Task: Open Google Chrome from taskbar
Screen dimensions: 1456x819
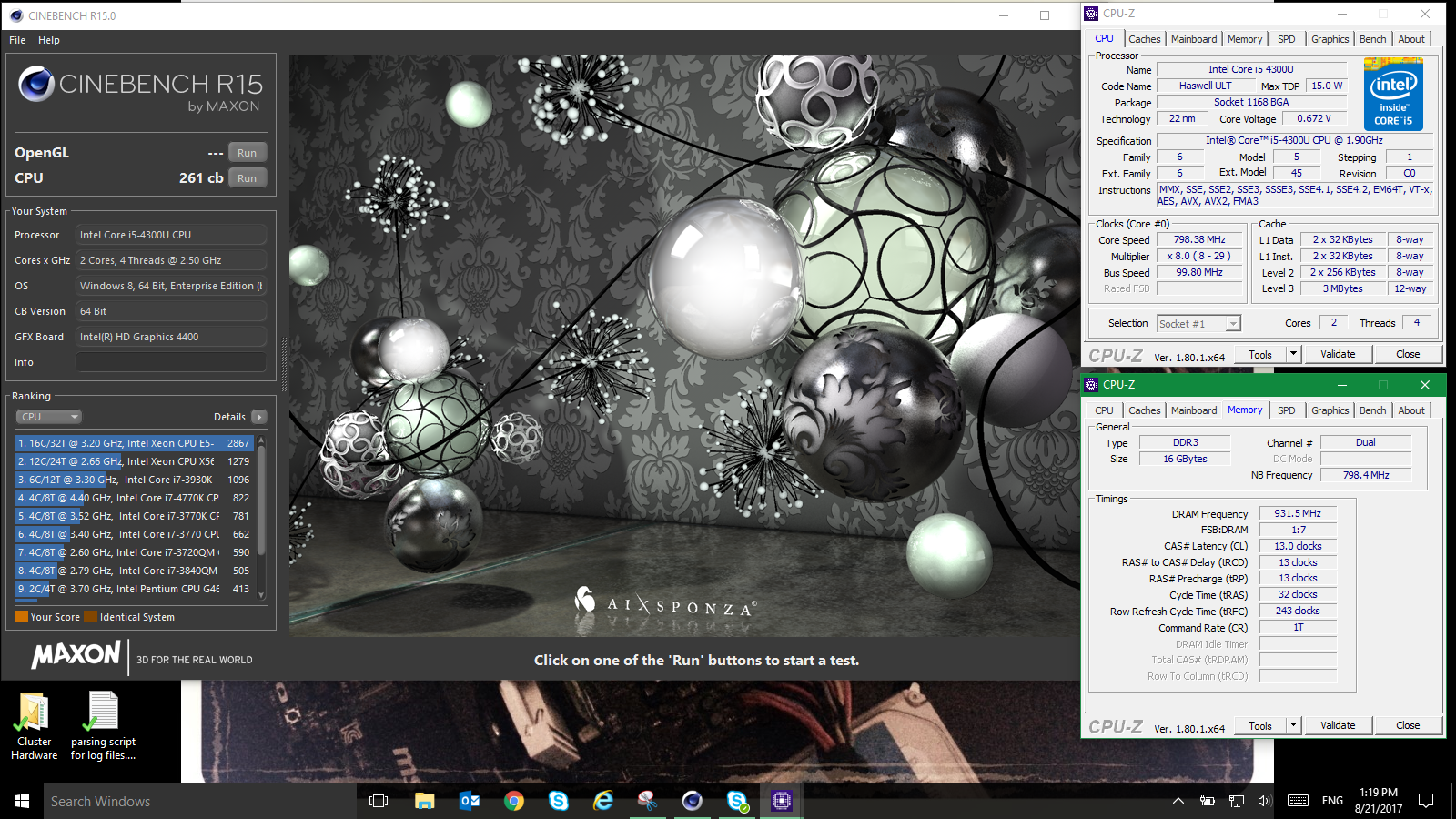Action: click(x=514, y=801)
